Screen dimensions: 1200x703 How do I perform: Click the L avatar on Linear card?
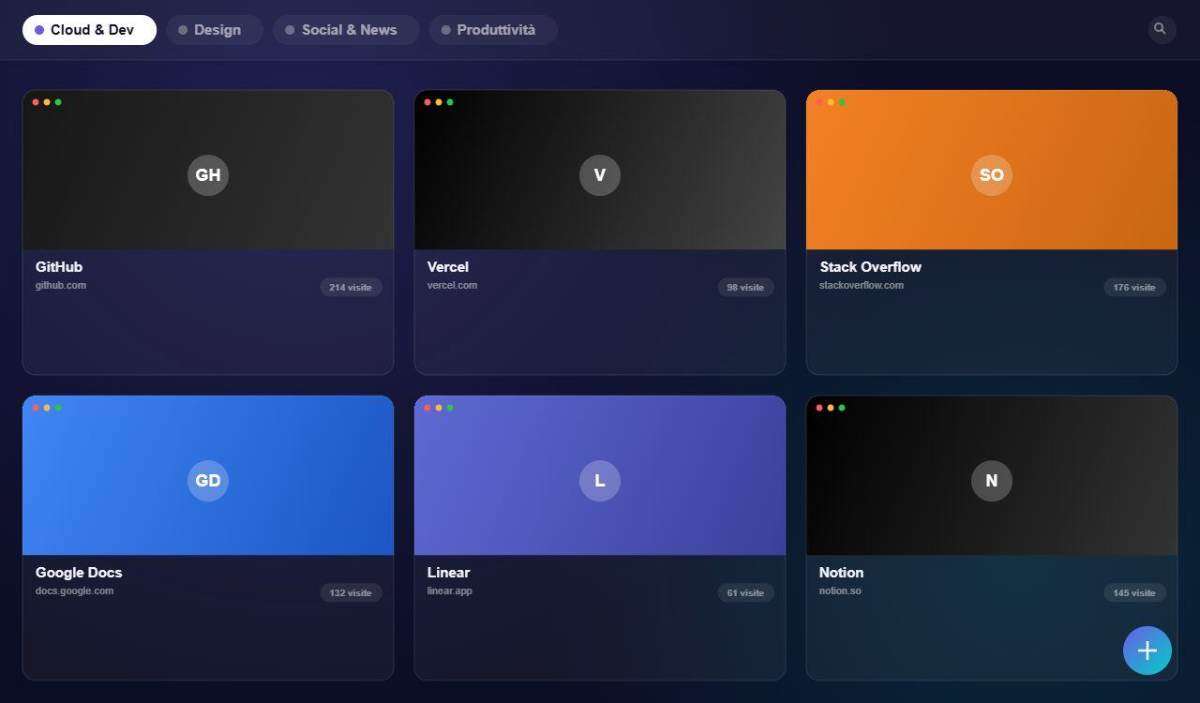[600, 481]
